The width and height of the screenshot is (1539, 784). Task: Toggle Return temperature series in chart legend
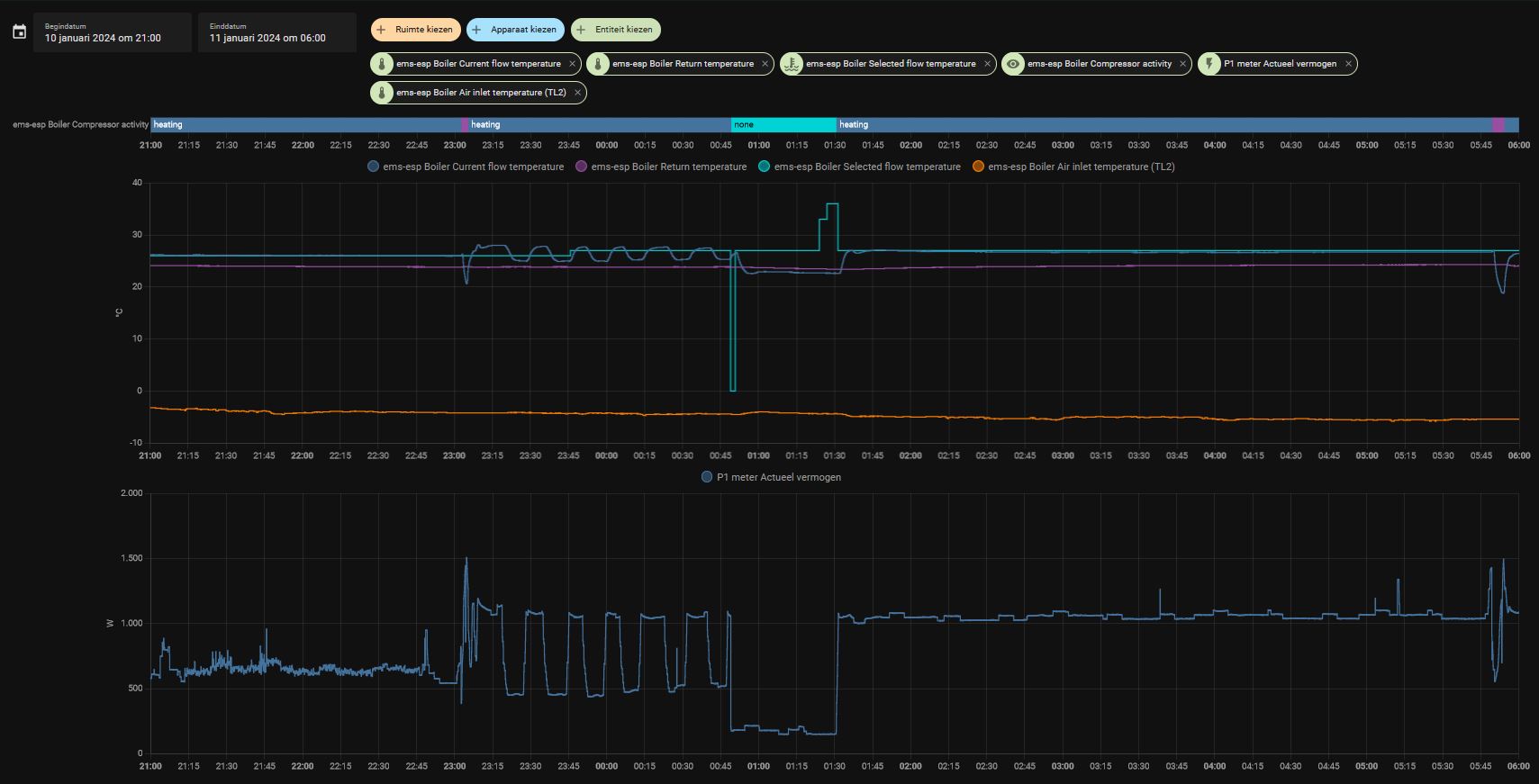tap(661, 167)
